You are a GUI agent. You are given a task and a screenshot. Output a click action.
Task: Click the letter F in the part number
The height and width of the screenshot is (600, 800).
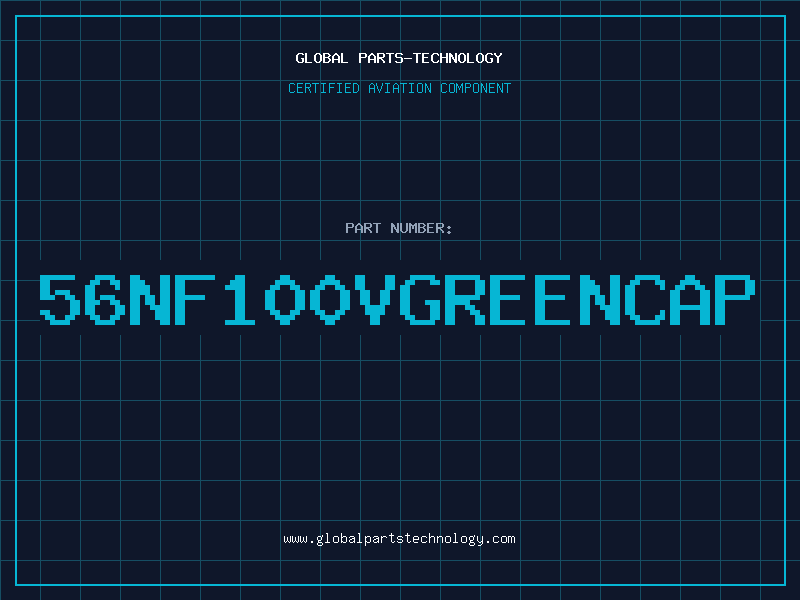point(196,299)
